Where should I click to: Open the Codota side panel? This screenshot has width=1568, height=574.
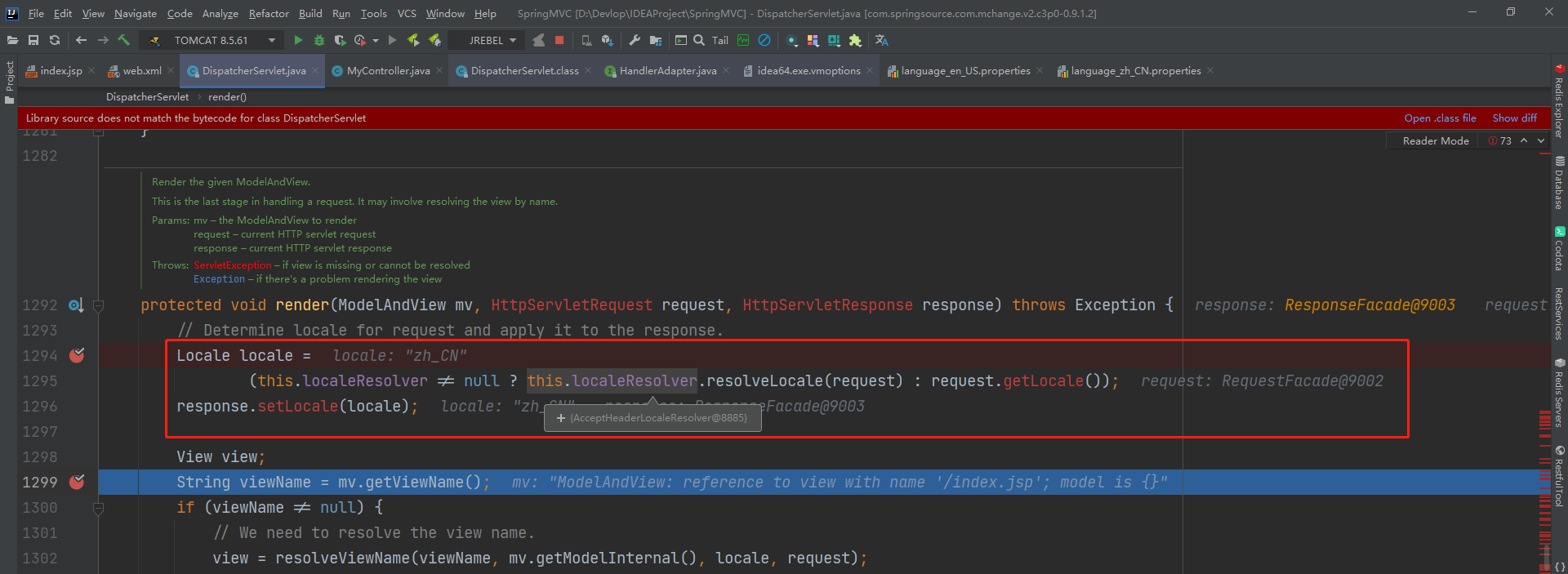[1559, 249]
